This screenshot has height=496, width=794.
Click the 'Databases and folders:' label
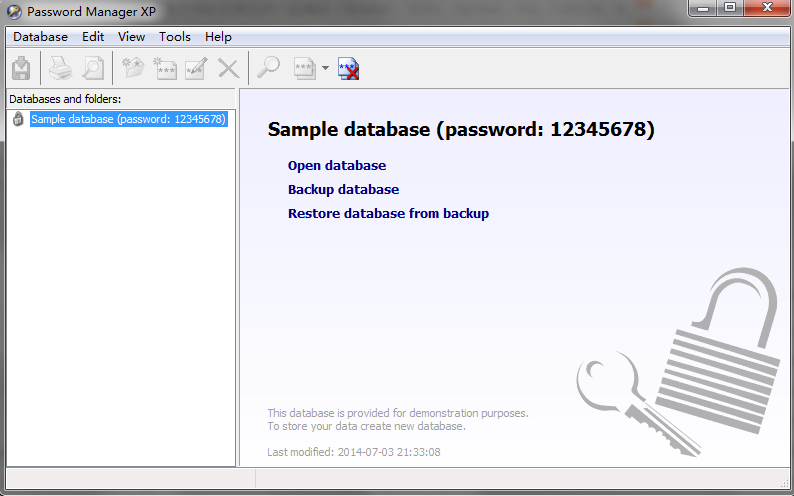click(65, 99)
